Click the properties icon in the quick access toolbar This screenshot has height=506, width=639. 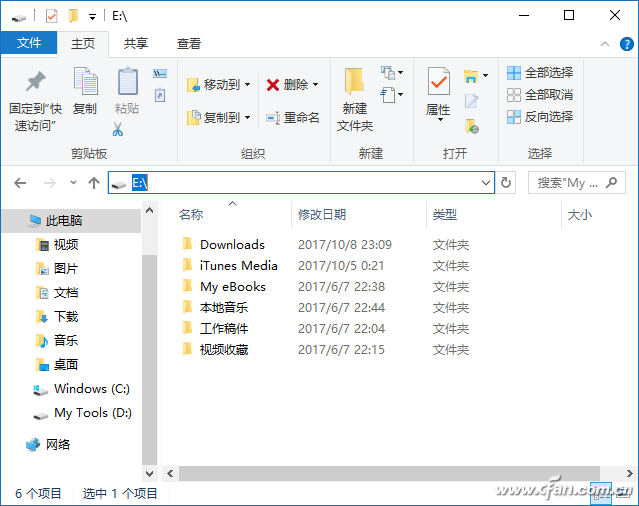click(x=51, y=16)
